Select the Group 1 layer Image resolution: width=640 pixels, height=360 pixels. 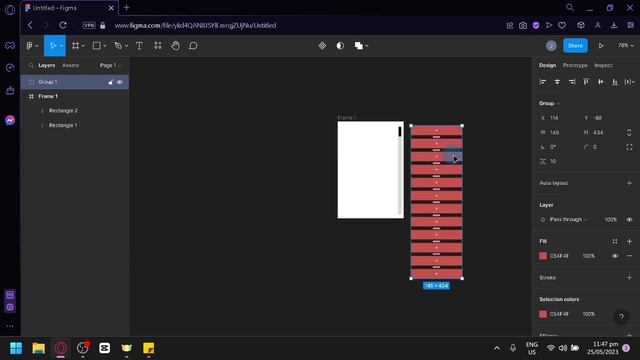75,82
